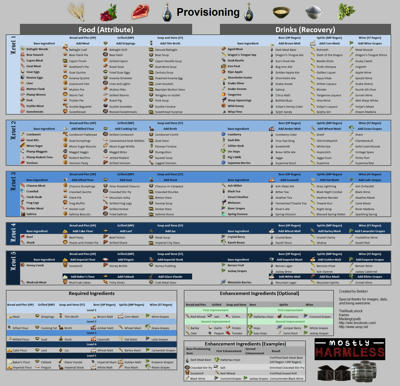
Task: Click the dark crates image below the logo
Action: point(333,373)
